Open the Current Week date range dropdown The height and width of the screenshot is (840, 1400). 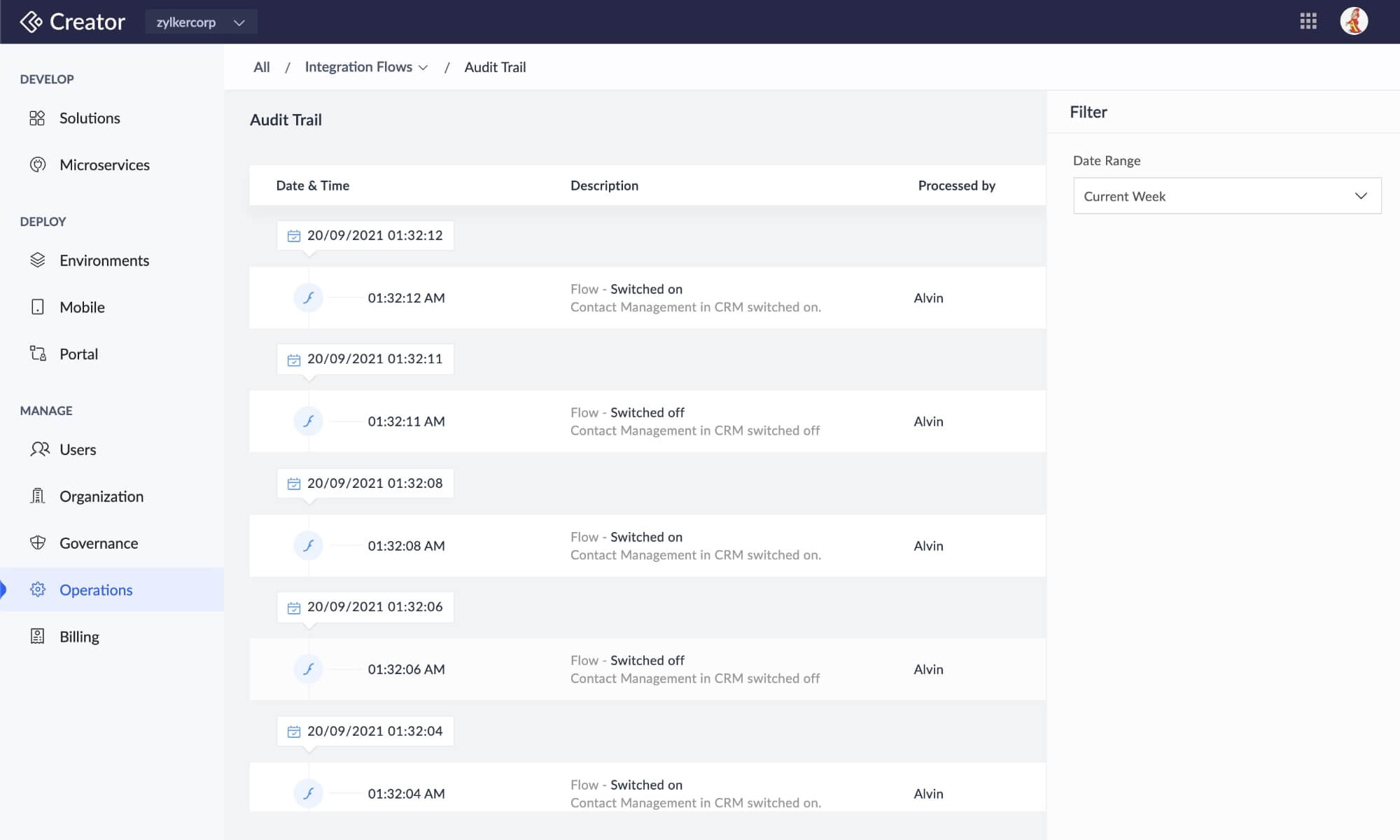(1226, 196)
